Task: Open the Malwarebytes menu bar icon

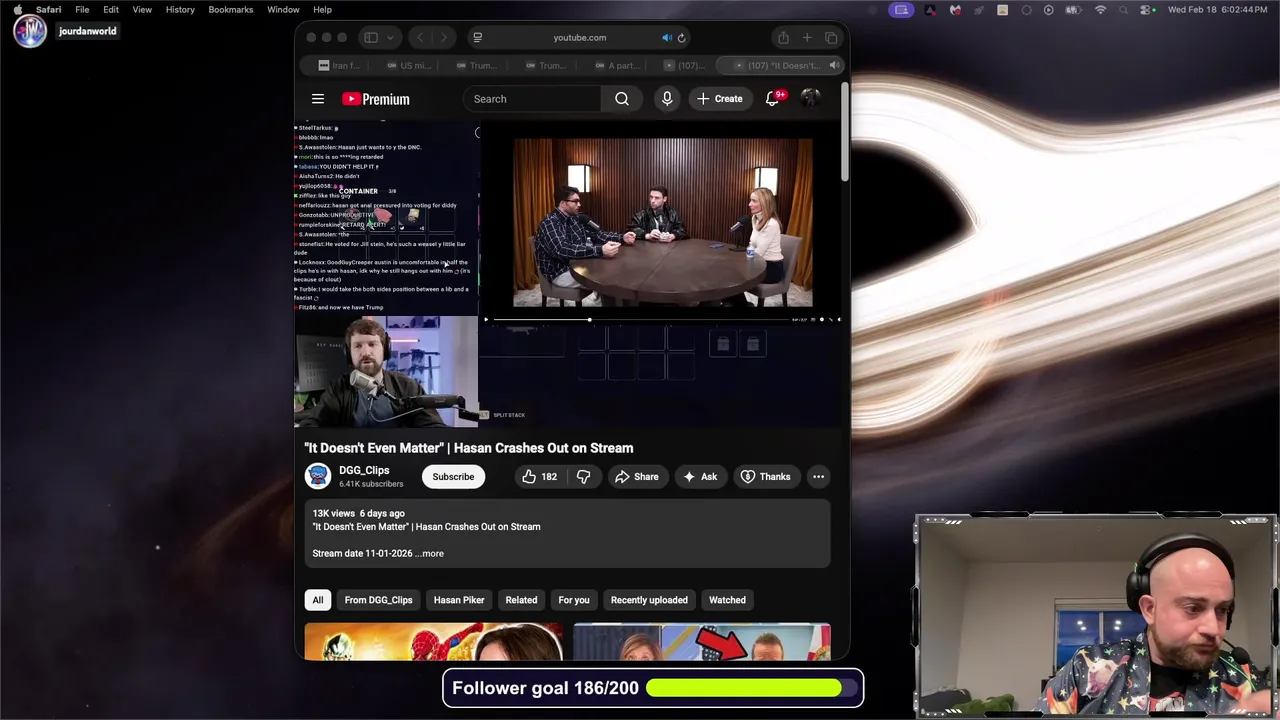Action: (x=955, y=10)
